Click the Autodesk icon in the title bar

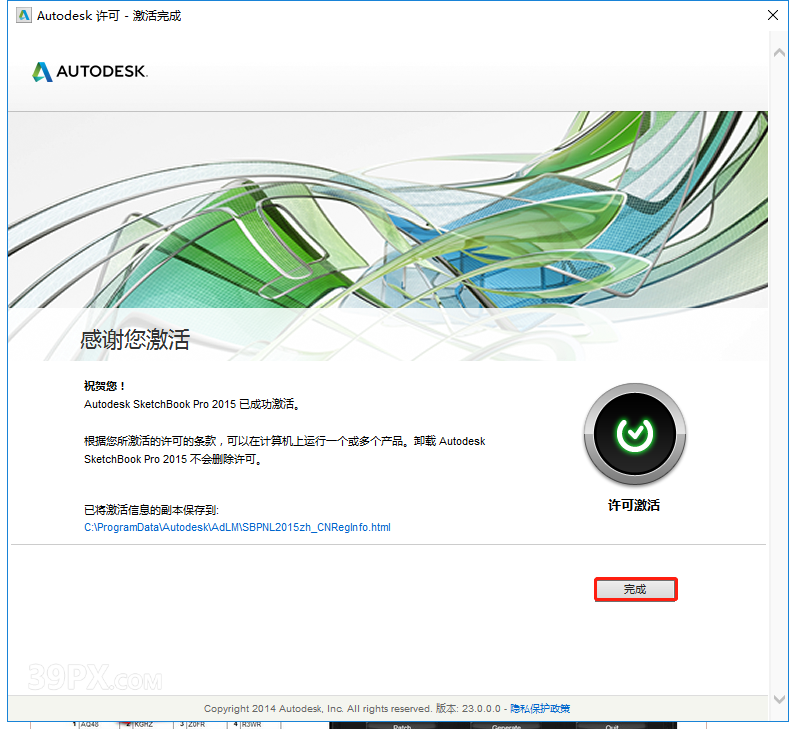pyautogui.click(x=24, y=16)
